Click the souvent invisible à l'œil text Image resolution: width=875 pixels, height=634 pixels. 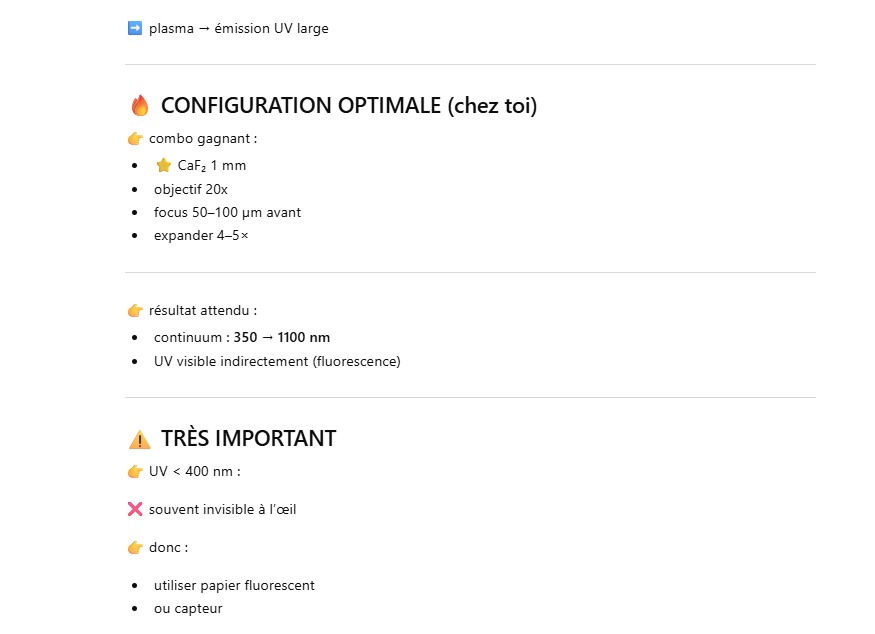point(223,510)
